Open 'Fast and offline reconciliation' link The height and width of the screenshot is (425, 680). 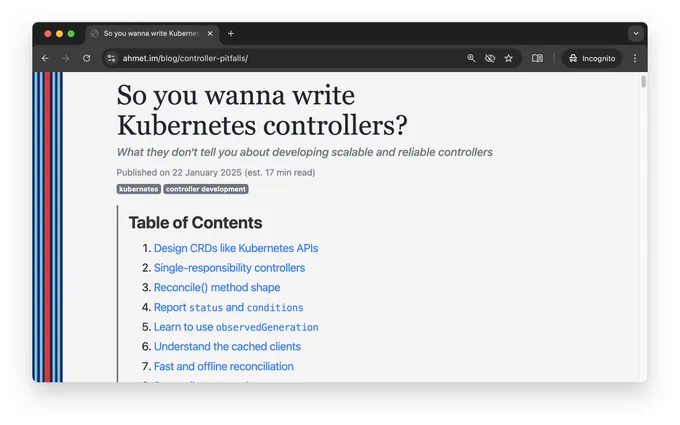tap(224, 366)
